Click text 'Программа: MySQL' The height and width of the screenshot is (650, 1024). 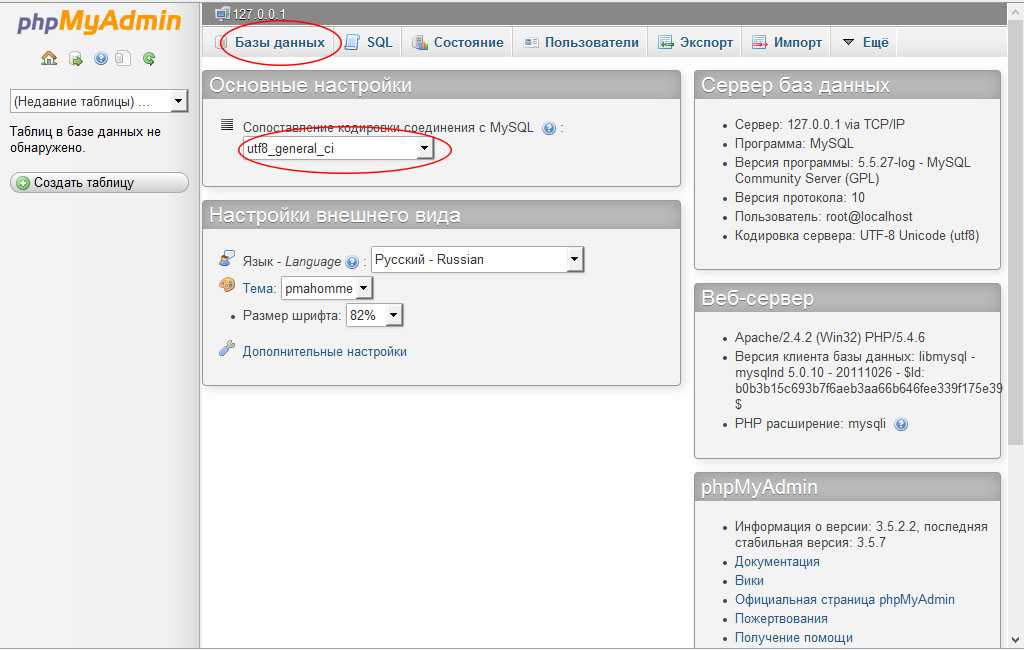click(x=793, y=144)
